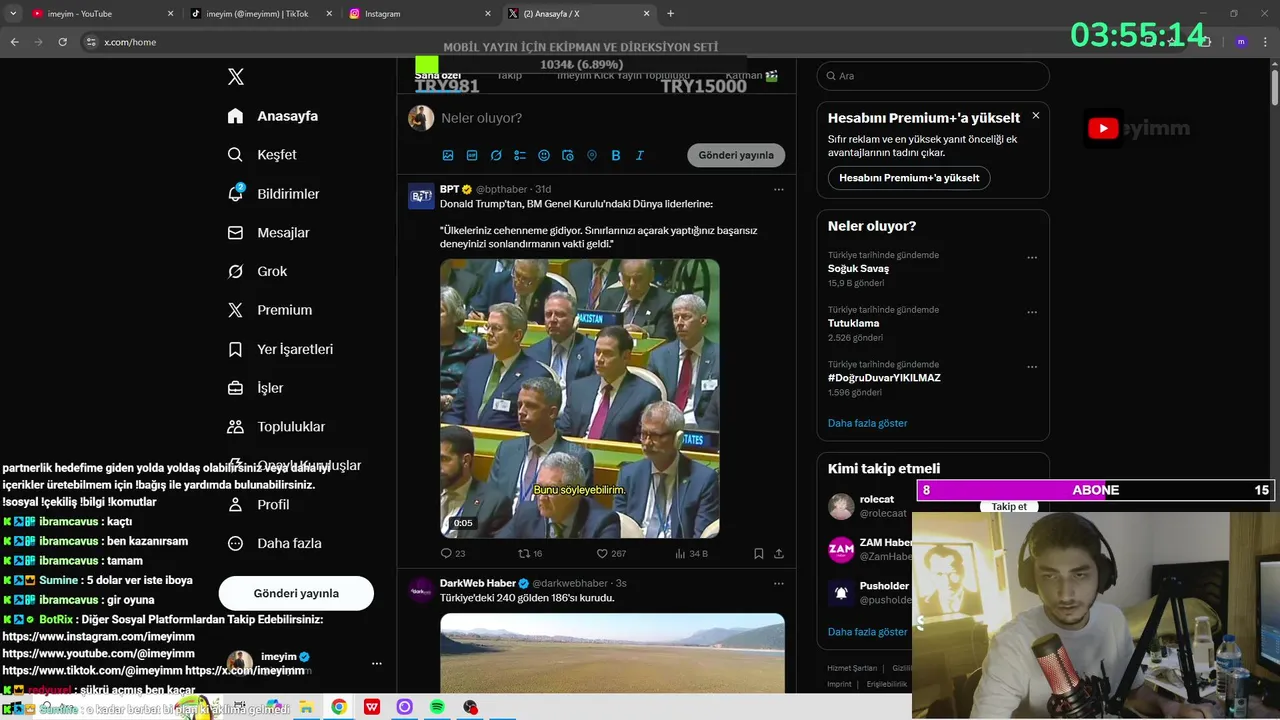
Task: Show more follow suggestions link
Action: click(x=867, y=632)
